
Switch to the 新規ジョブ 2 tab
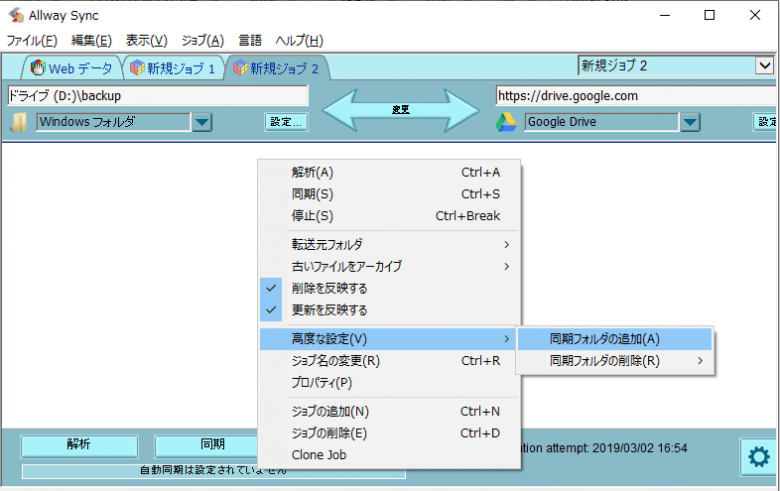276,68
